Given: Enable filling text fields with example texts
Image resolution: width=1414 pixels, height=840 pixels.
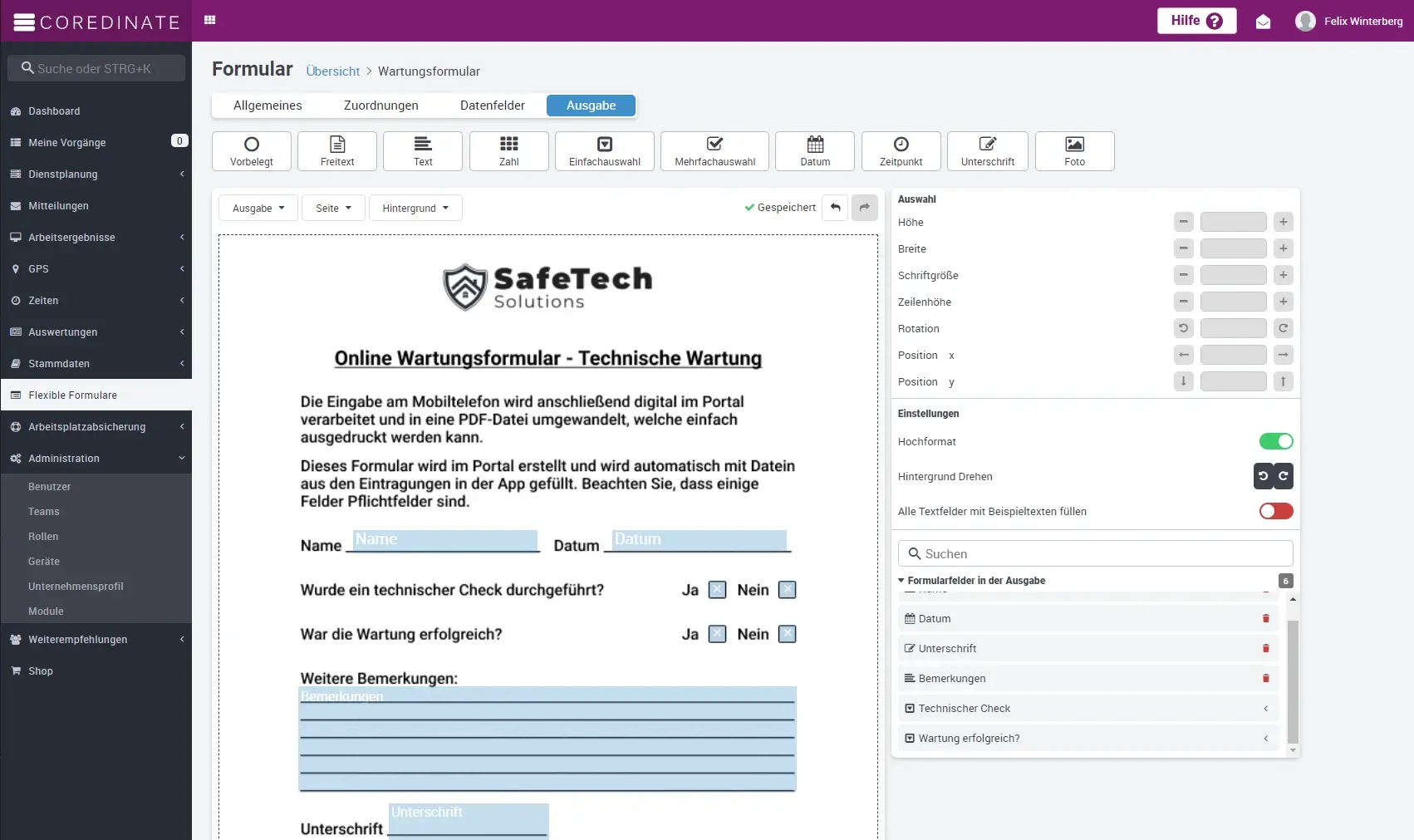Looking at the screenshot, I should 1275,511.
